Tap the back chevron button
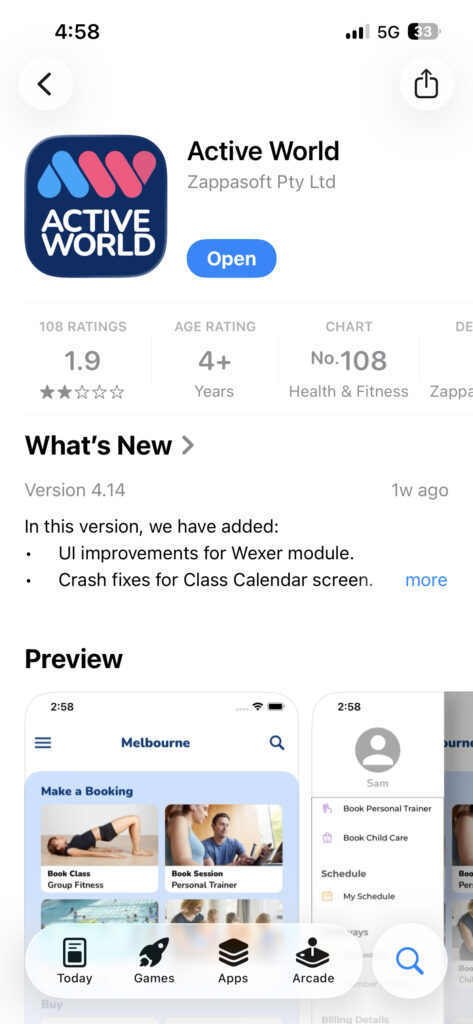Image resolution: width=473 pixels, height=1024 pixels. click(45, 84)
